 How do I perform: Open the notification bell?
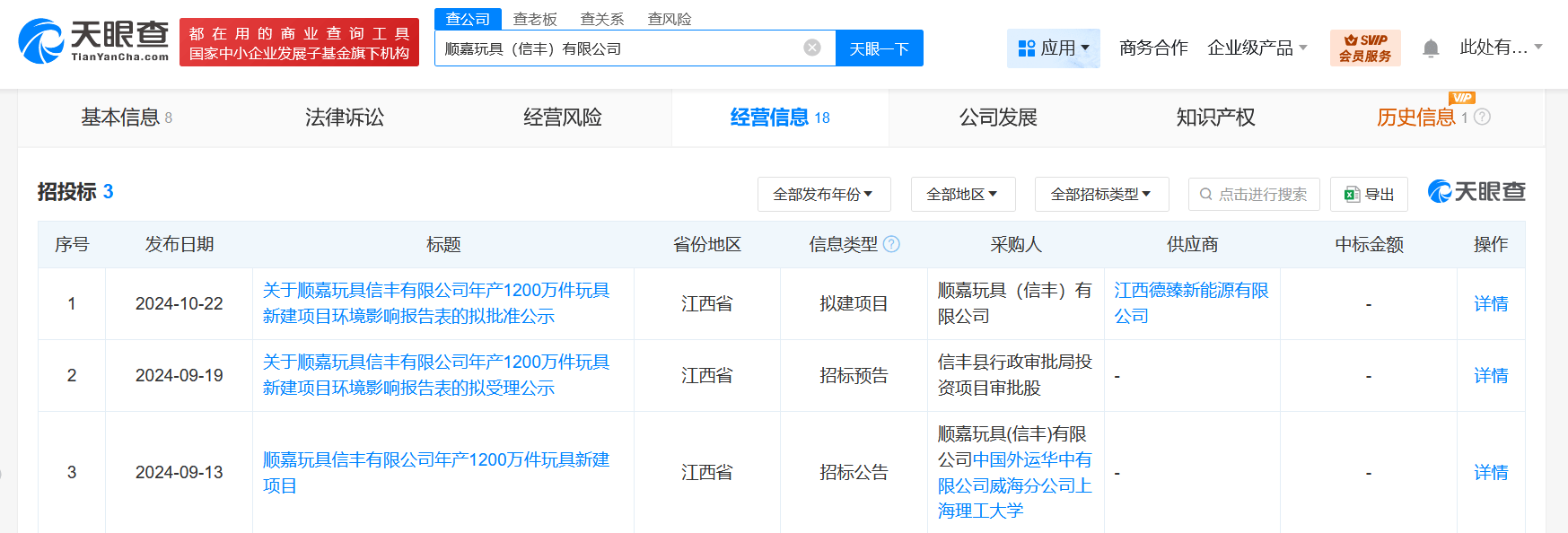1431,48
